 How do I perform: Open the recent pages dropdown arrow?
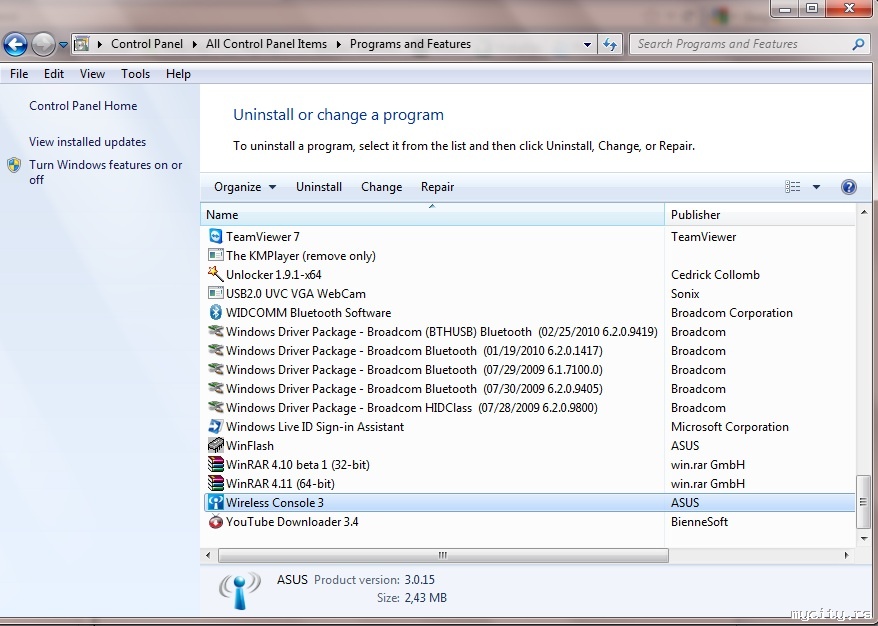pos(63,45)
